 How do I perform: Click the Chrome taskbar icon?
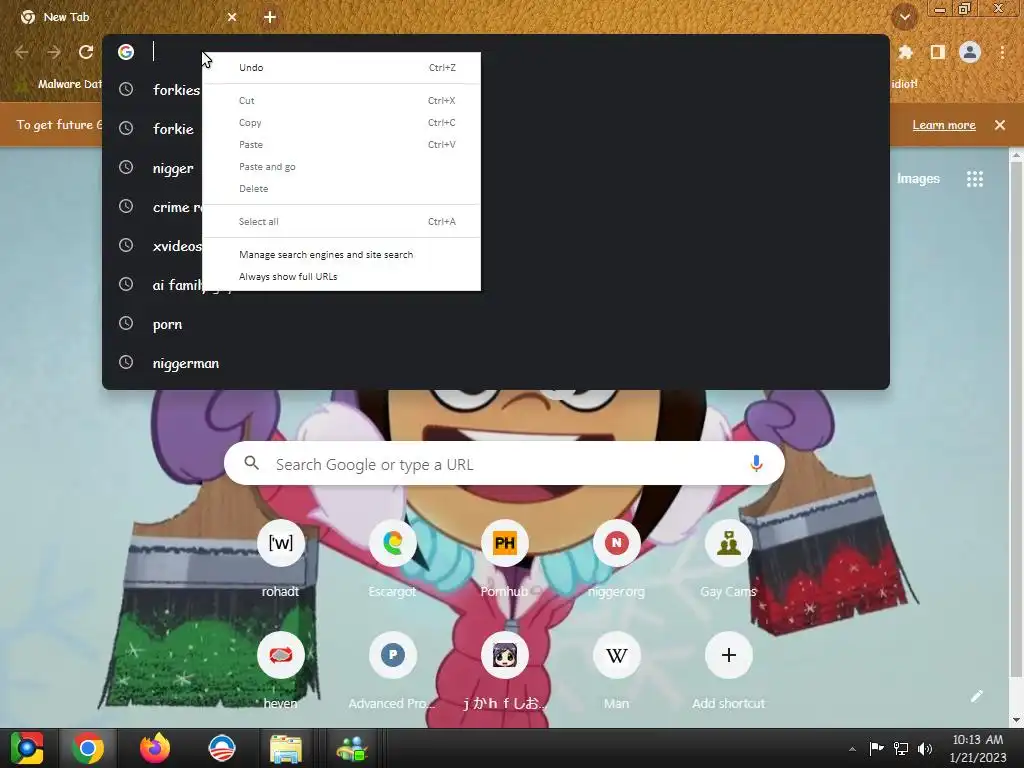point(88,748)
